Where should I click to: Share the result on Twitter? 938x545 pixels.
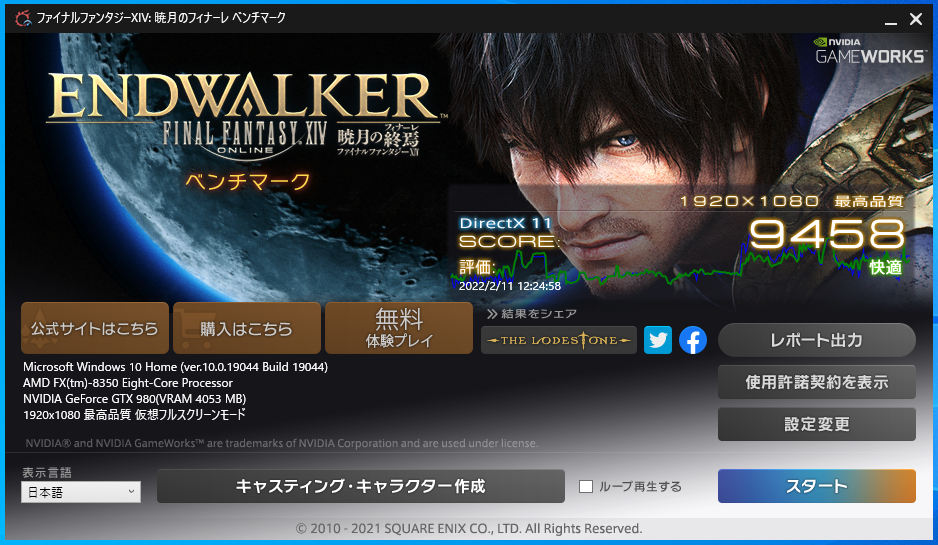[657, 340]
